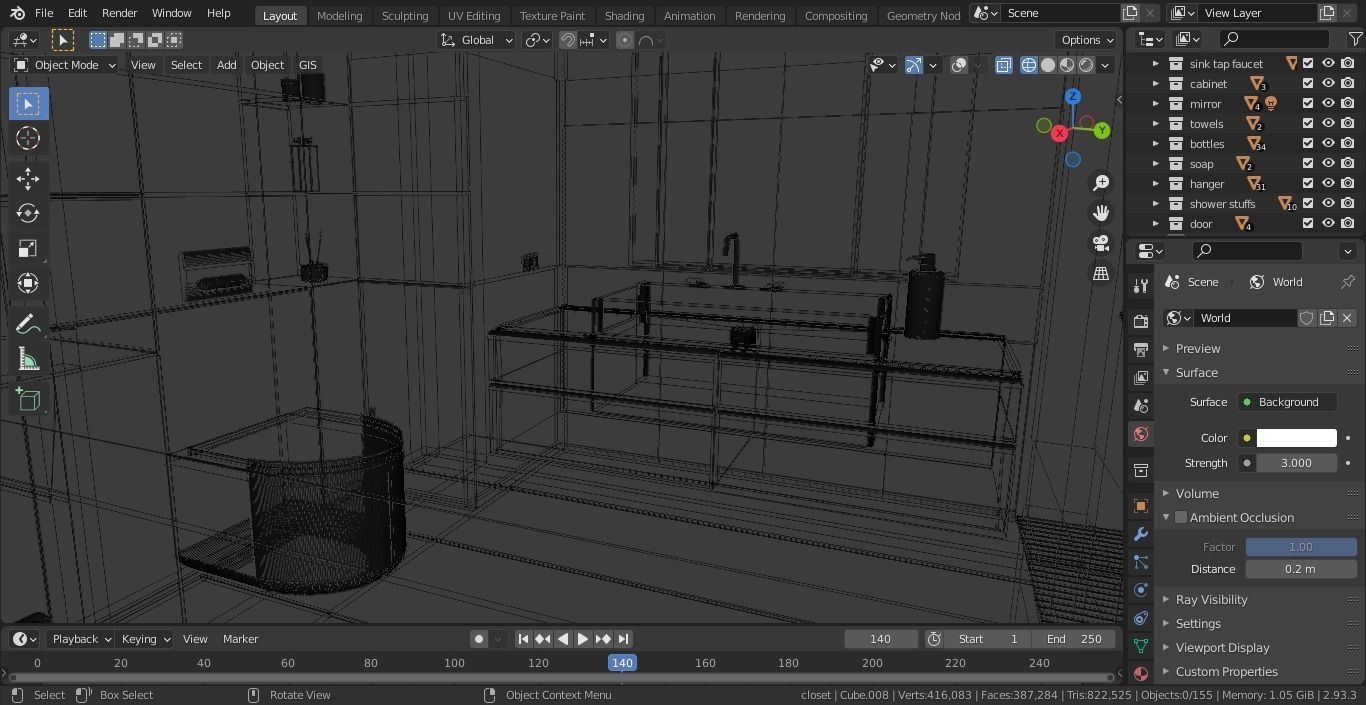Open the Render menu
Image resolution: width=1366 pixels, height=705 pixels.
(x=119, y=13)
